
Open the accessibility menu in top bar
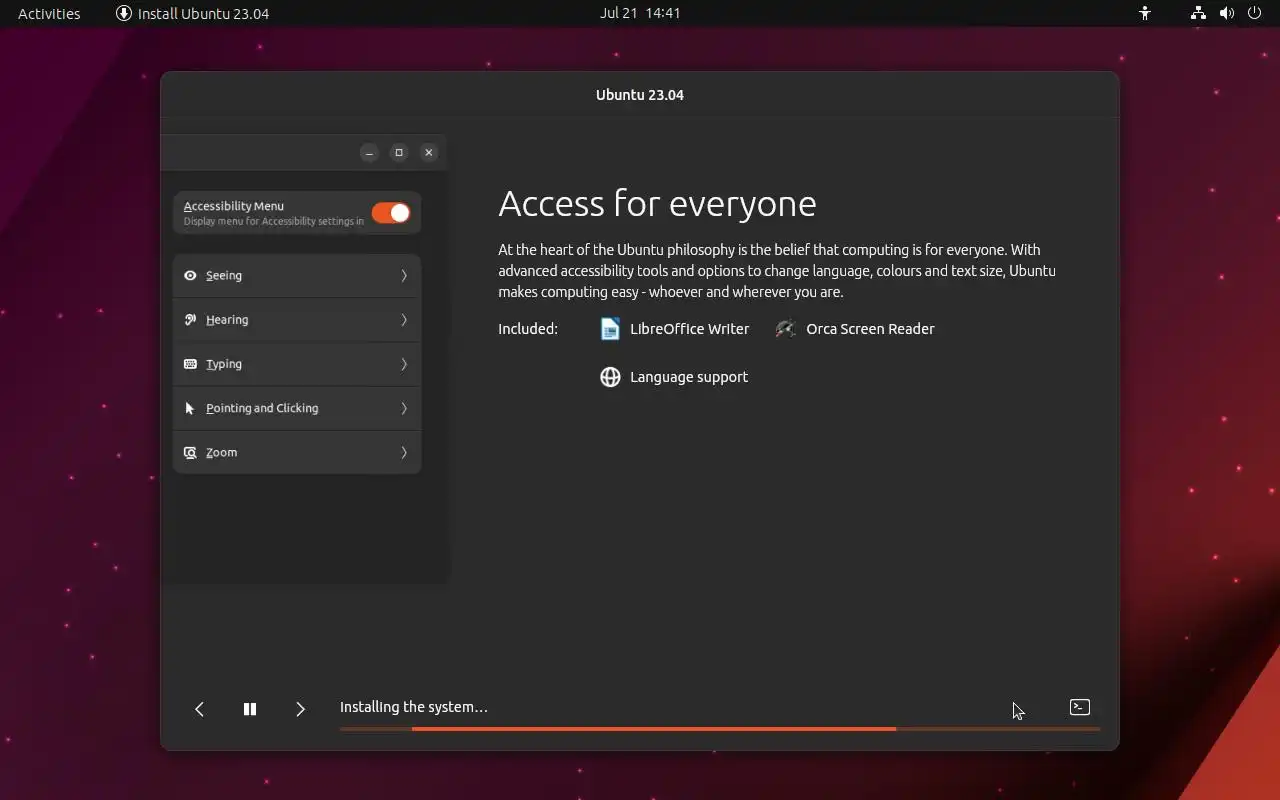1145,13
